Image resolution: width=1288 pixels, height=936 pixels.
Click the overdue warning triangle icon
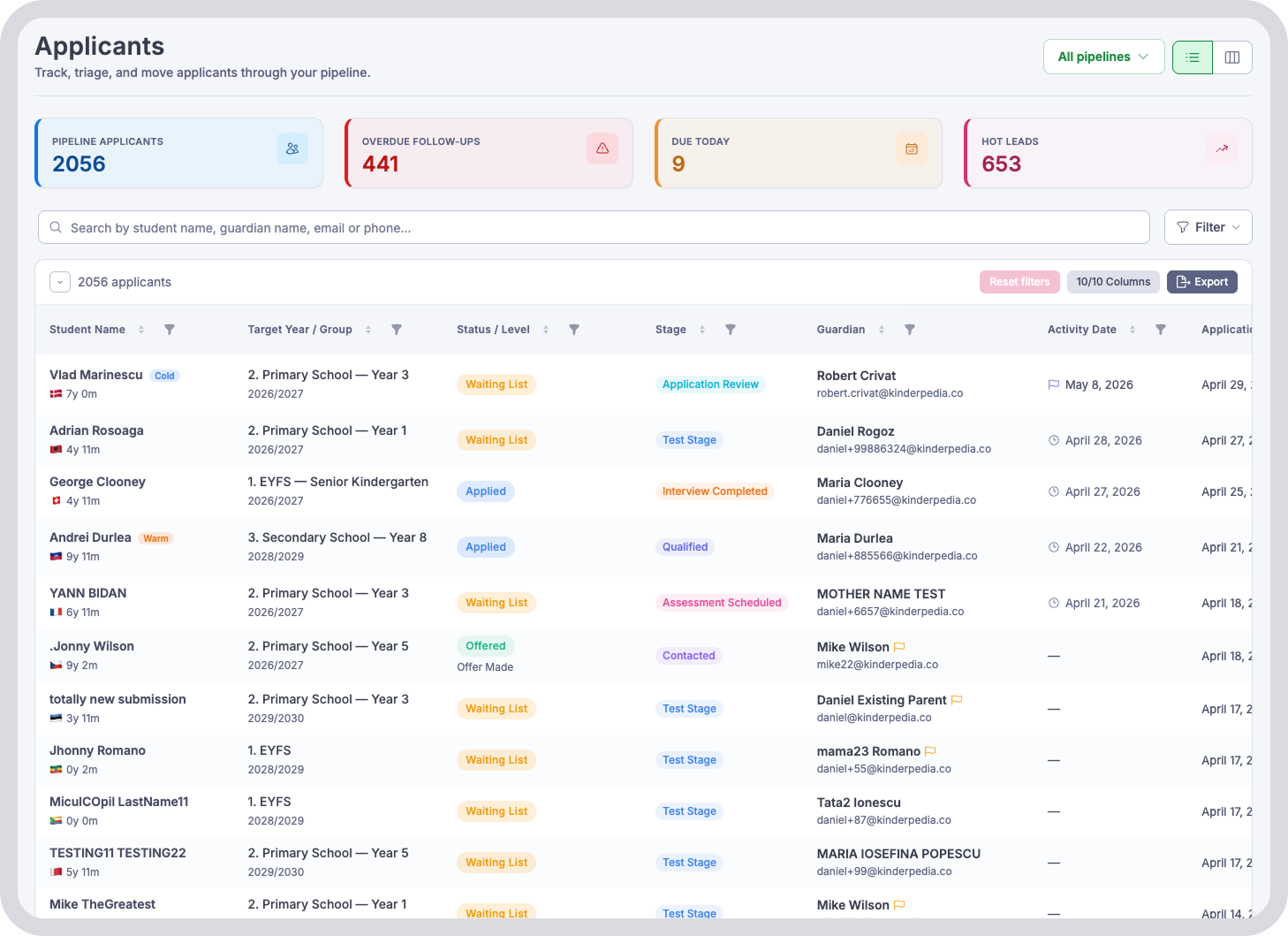pyautogui.click(x=602, y=148)
